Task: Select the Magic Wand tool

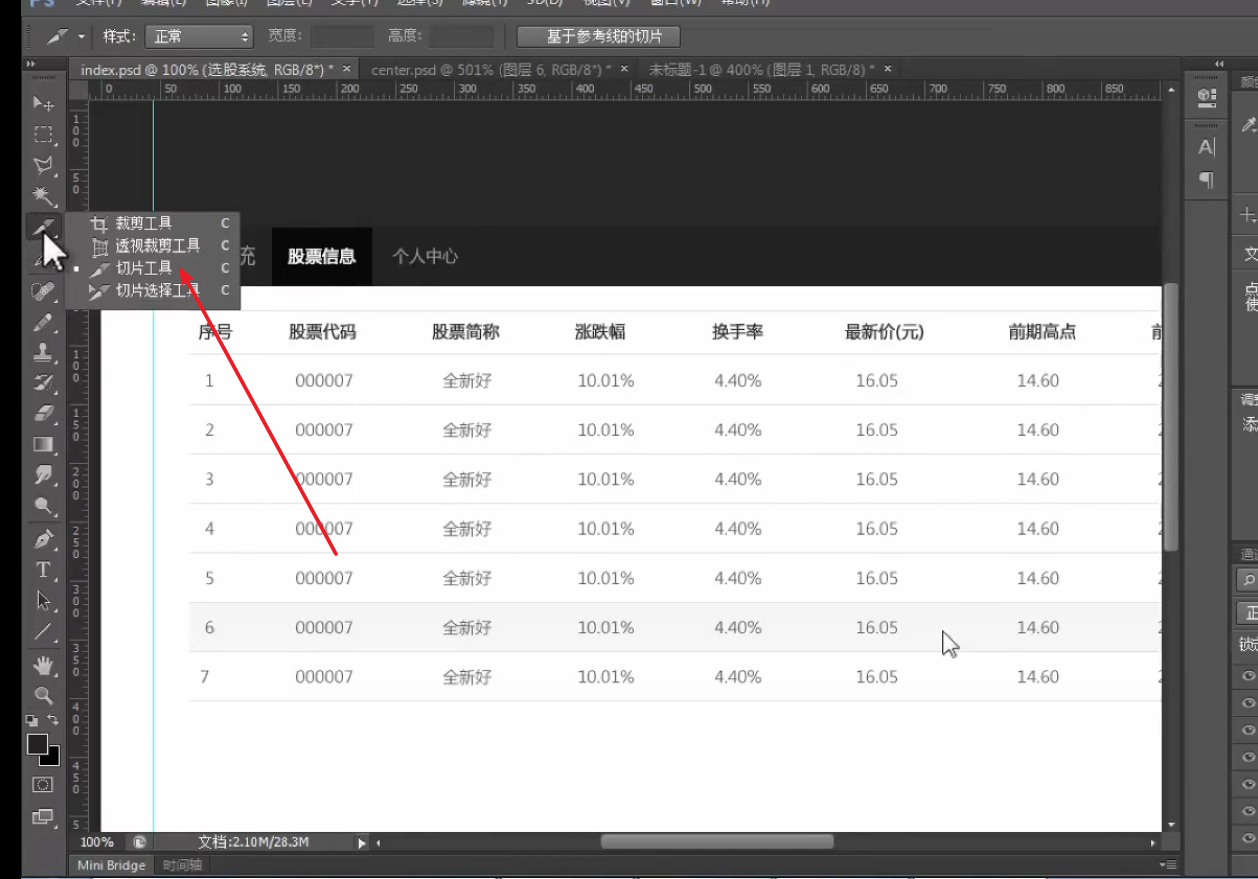Action: pos(43,195)
